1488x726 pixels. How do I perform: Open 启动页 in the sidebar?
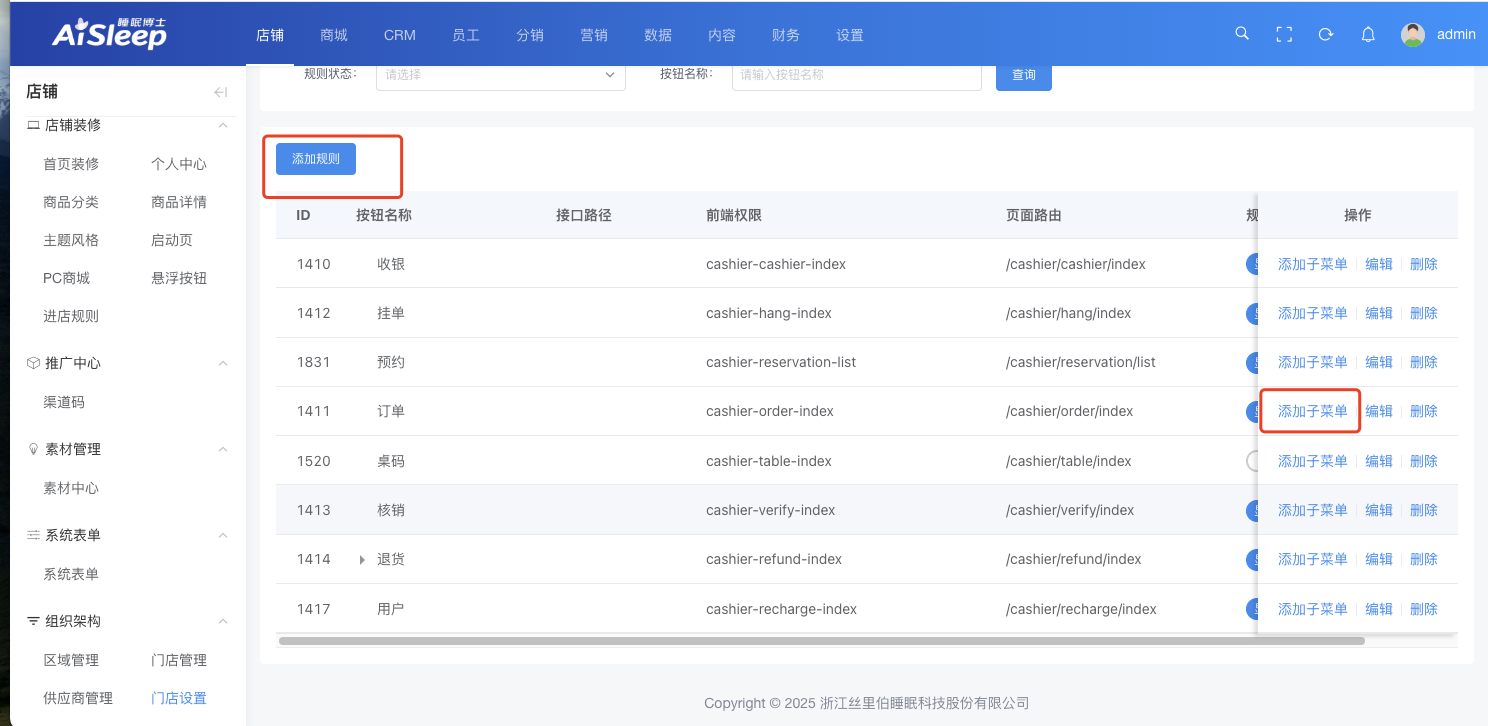pos(172,240)
